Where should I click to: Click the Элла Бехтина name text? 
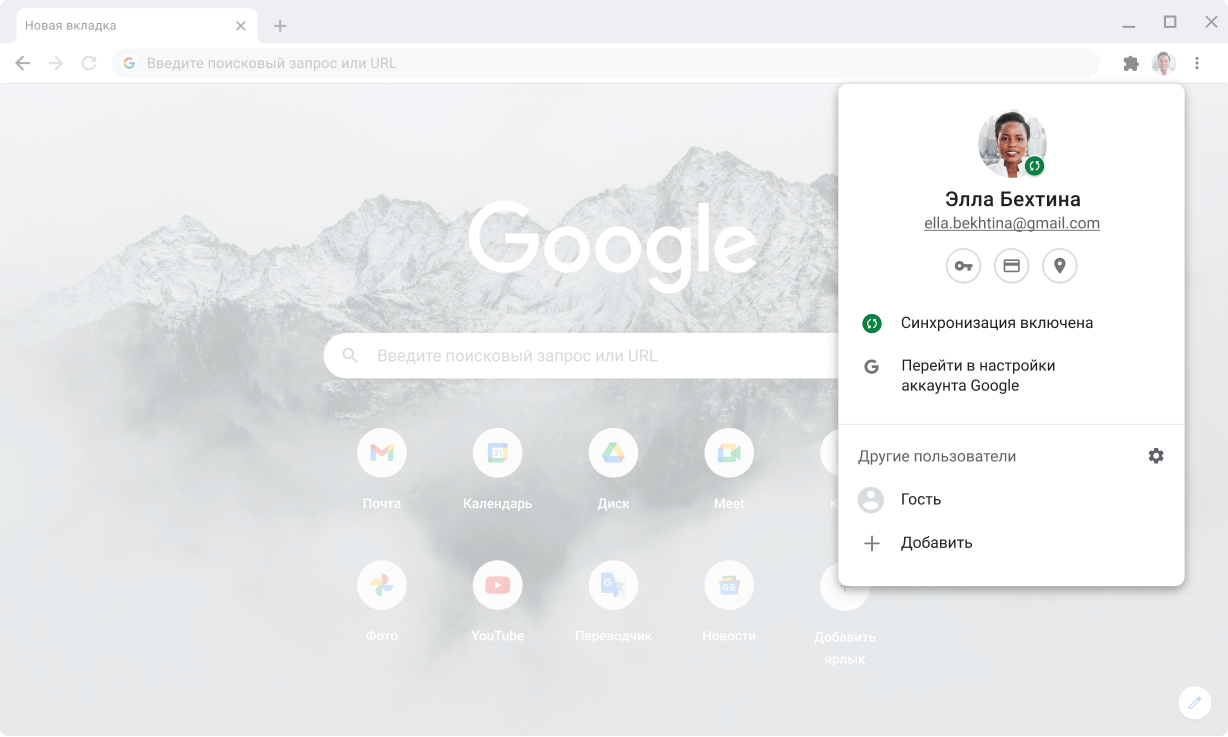(x=1012, y=199)
